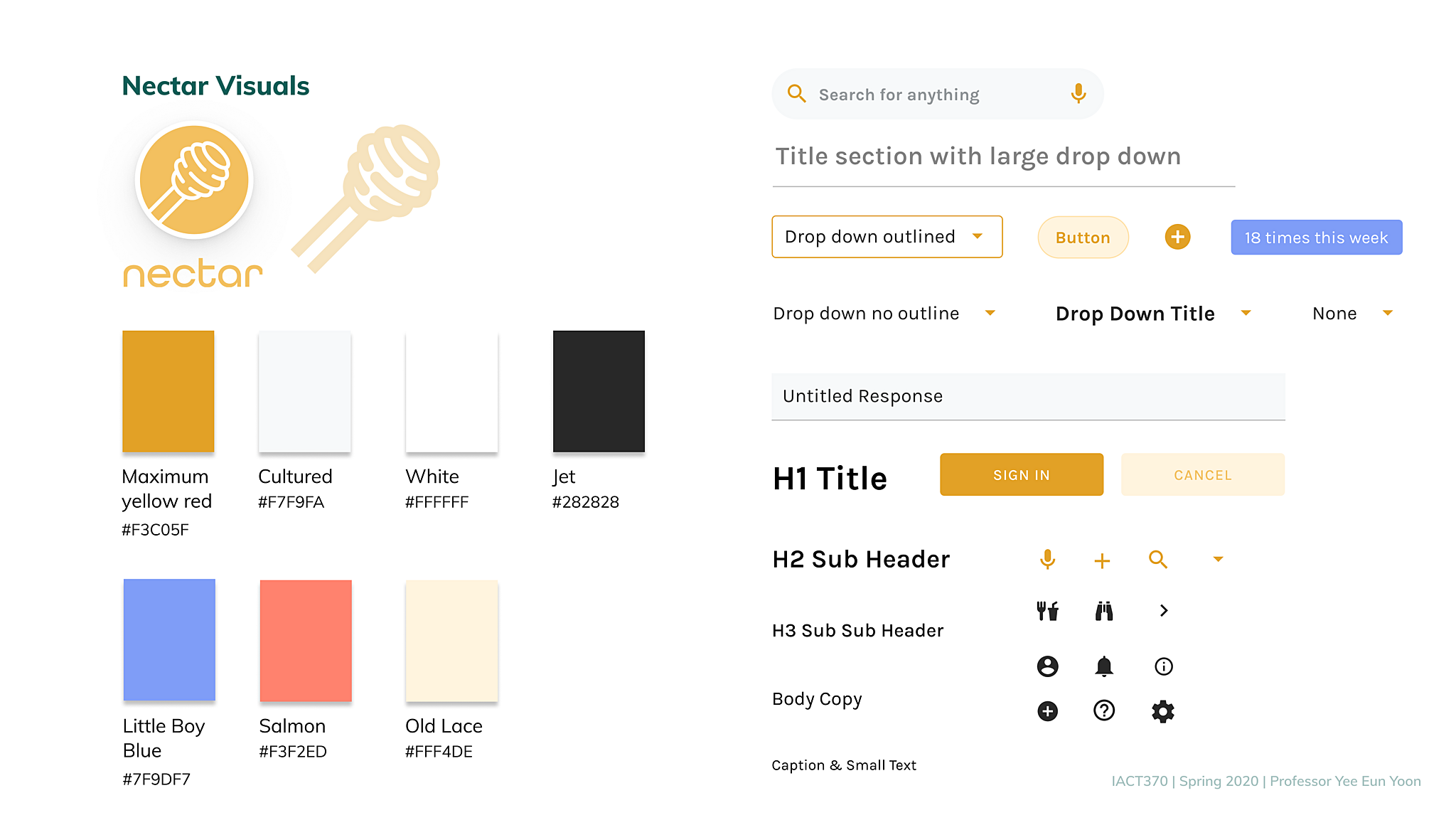This screenshot has height=820, width=1456.
Task: Click the magnifier icon in search bar
Action: click(797, 94)
